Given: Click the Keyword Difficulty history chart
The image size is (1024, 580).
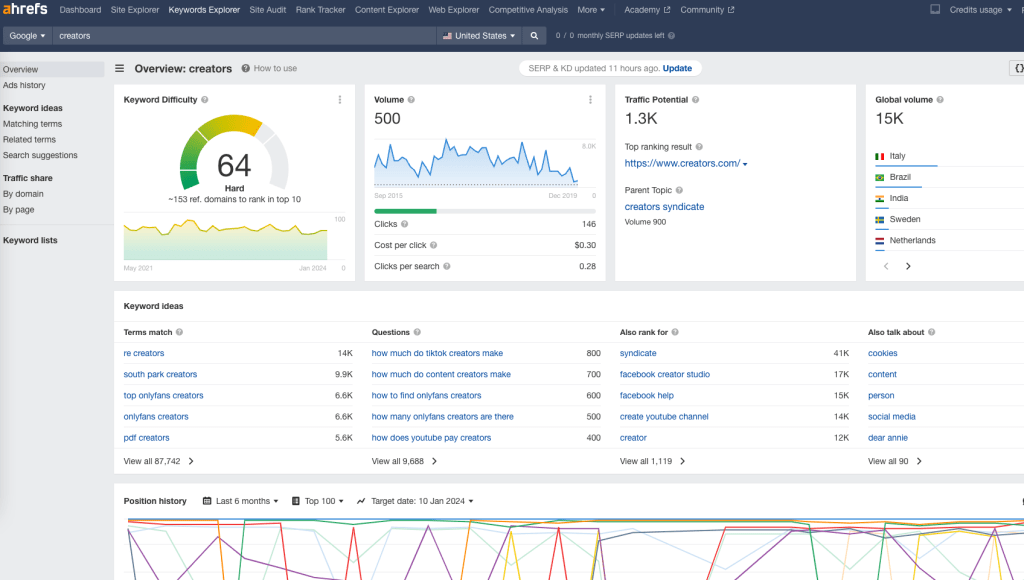Looking at the screenshot, I should click(x=225, y=240).
